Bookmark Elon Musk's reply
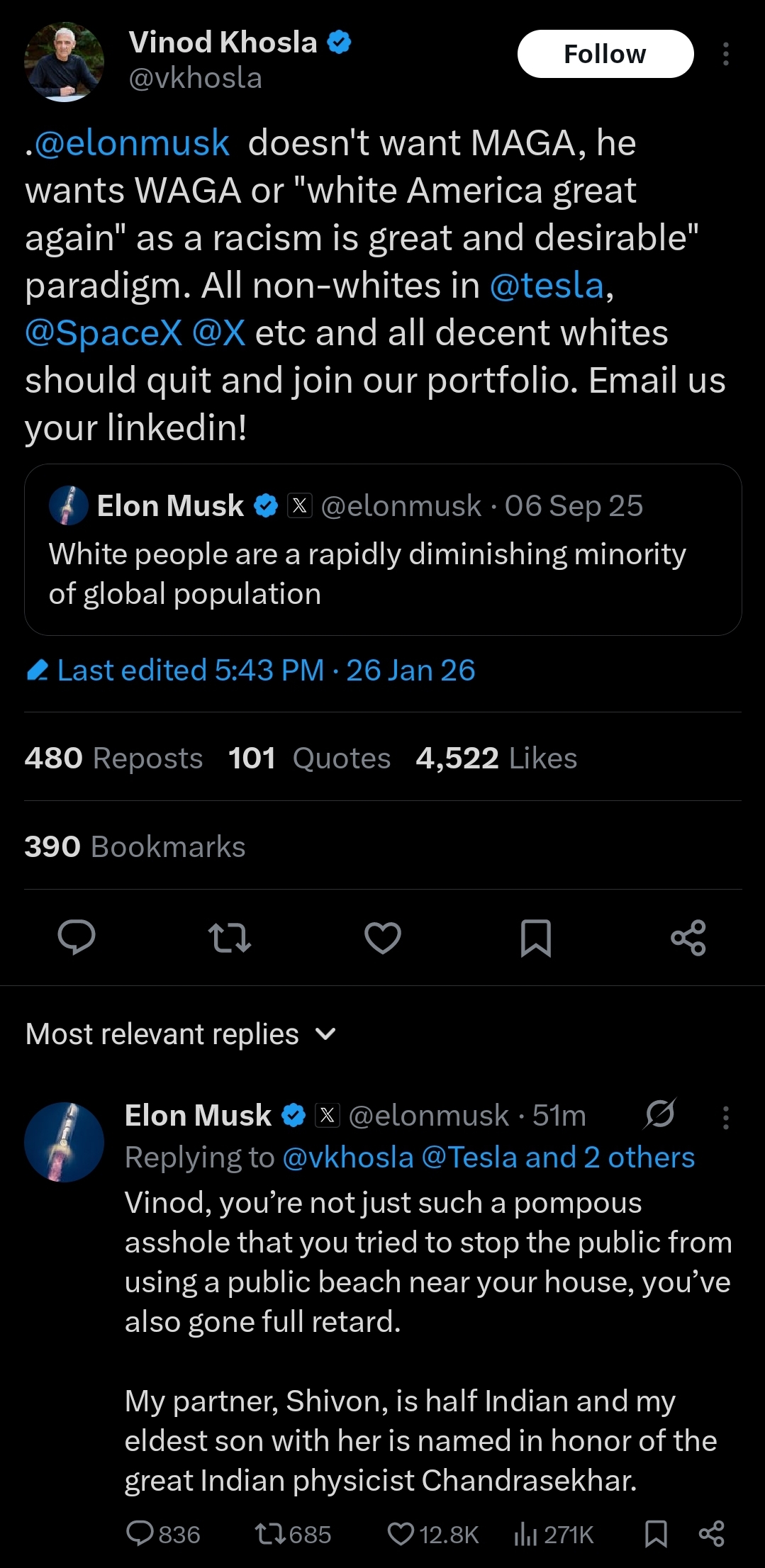 656,1534
